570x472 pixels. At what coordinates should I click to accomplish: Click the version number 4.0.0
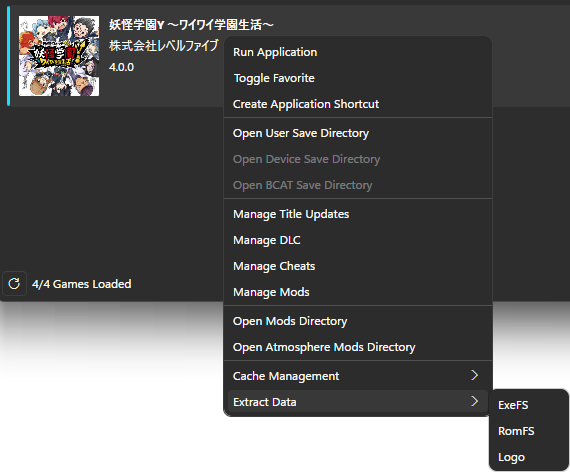[x=121, y=67]
